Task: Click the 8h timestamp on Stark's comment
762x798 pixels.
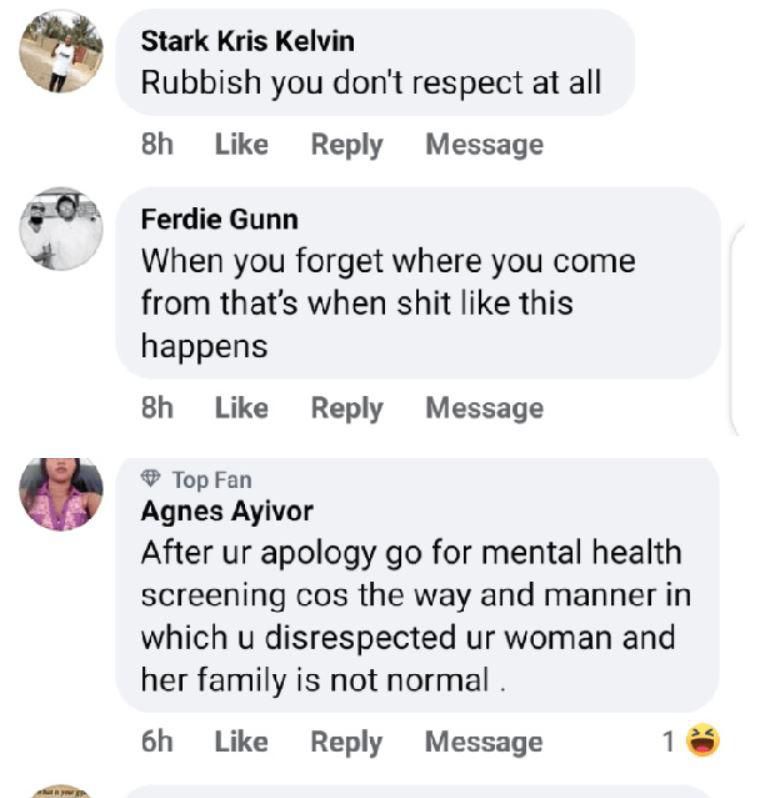Action: (x=157, y=144)
